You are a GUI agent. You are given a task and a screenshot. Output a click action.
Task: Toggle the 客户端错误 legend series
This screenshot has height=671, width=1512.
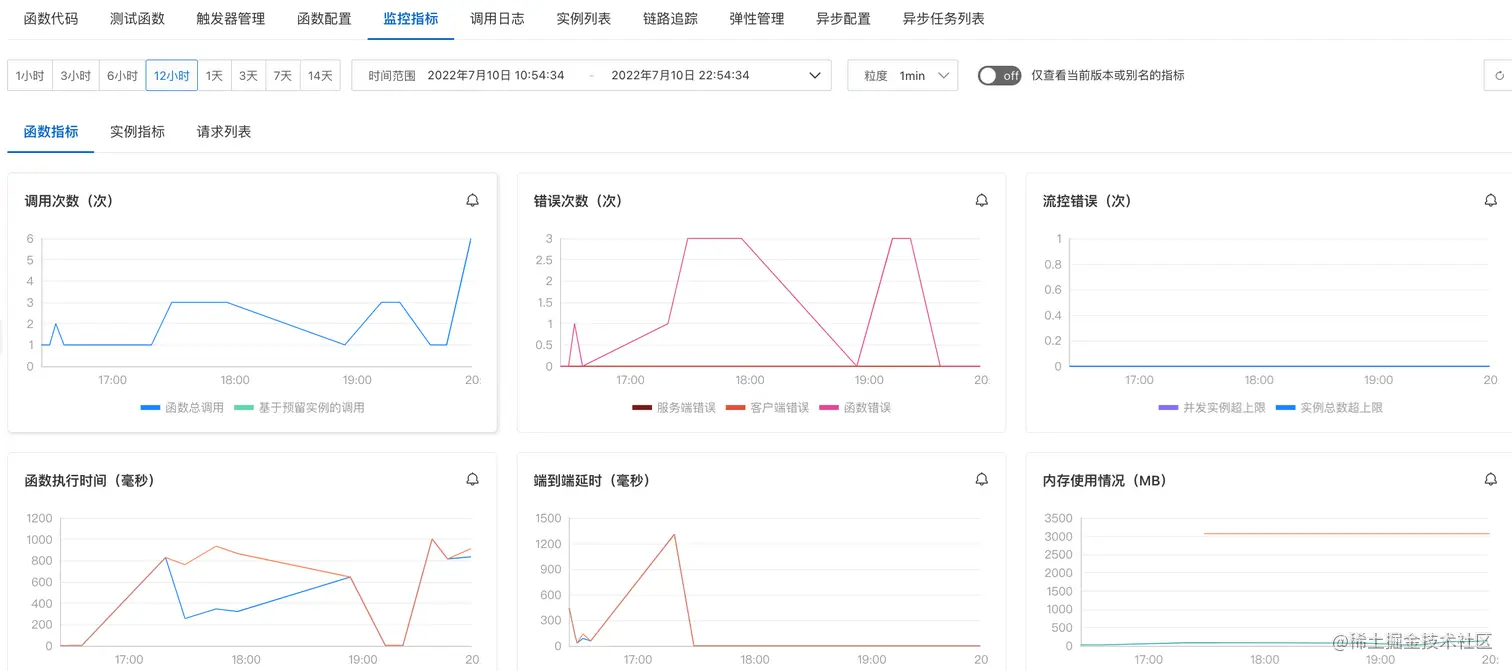click(767, 408)
